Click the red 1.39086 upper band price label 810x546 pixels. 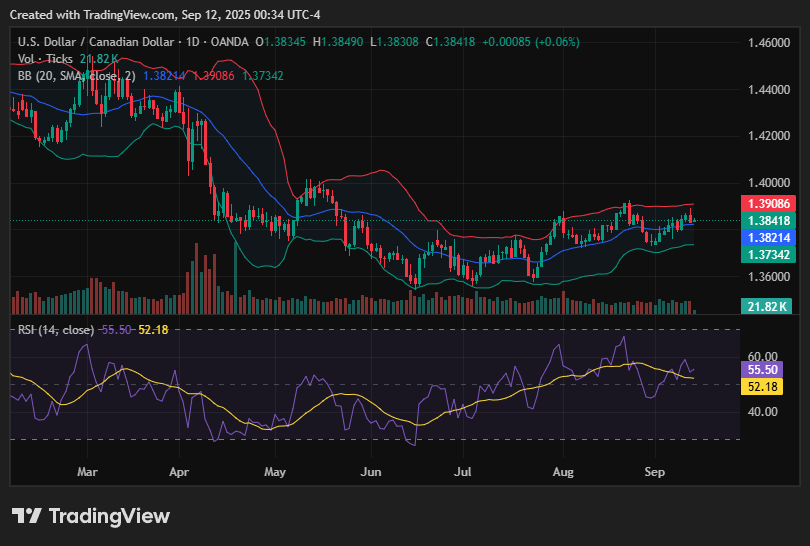coord(768,204)
